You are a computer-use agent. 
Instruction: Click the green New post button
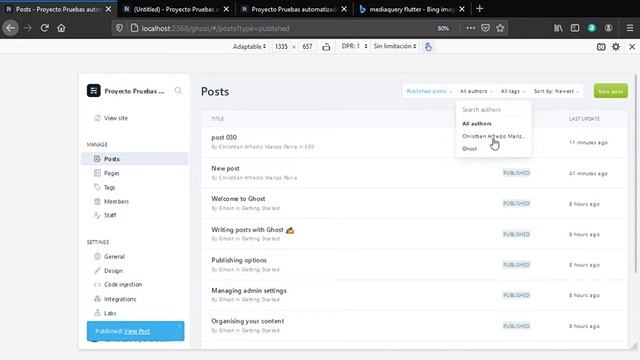point(611,91)
